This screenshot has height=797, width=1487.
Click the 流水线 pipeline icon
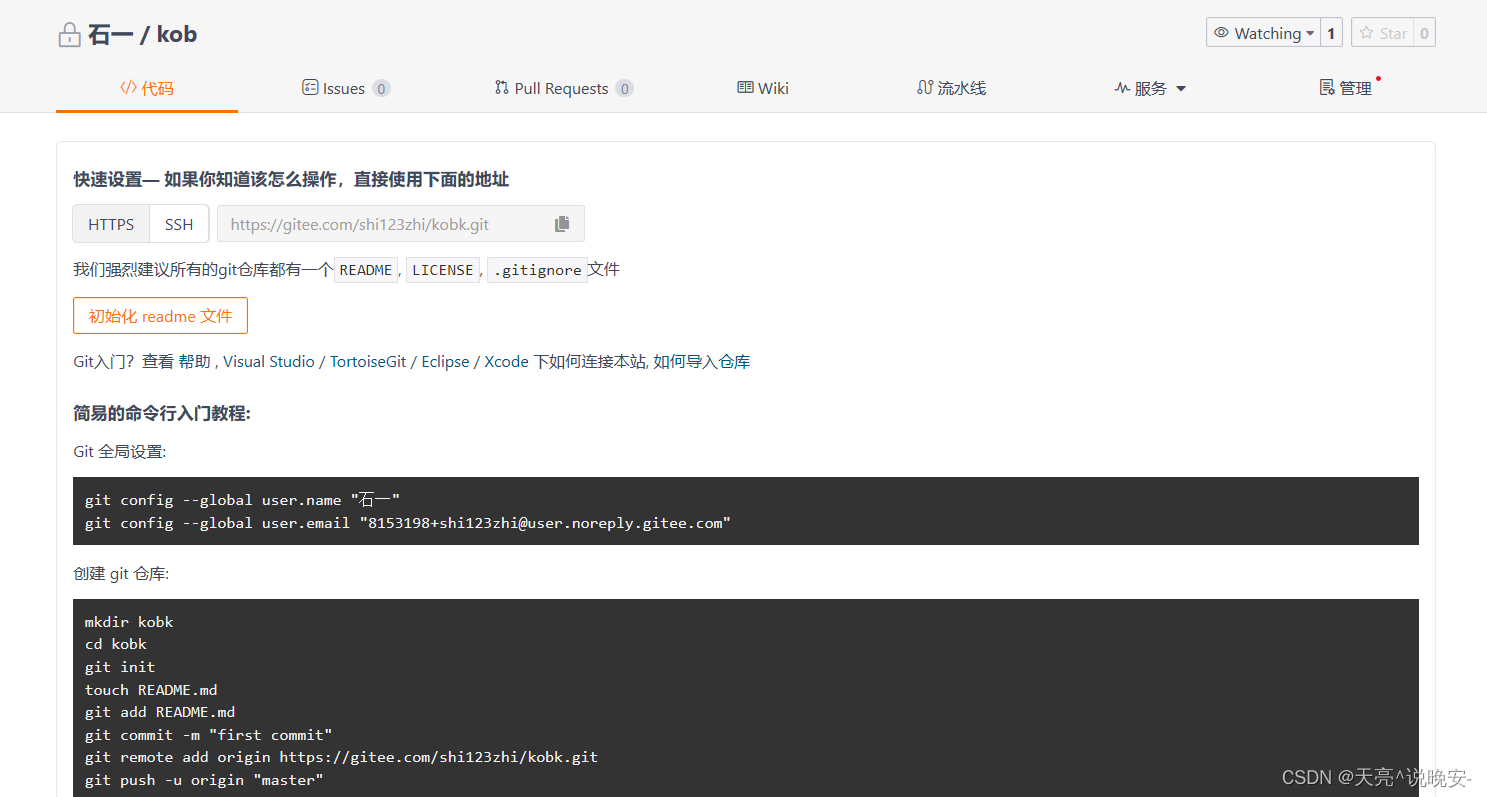point(925,88)
